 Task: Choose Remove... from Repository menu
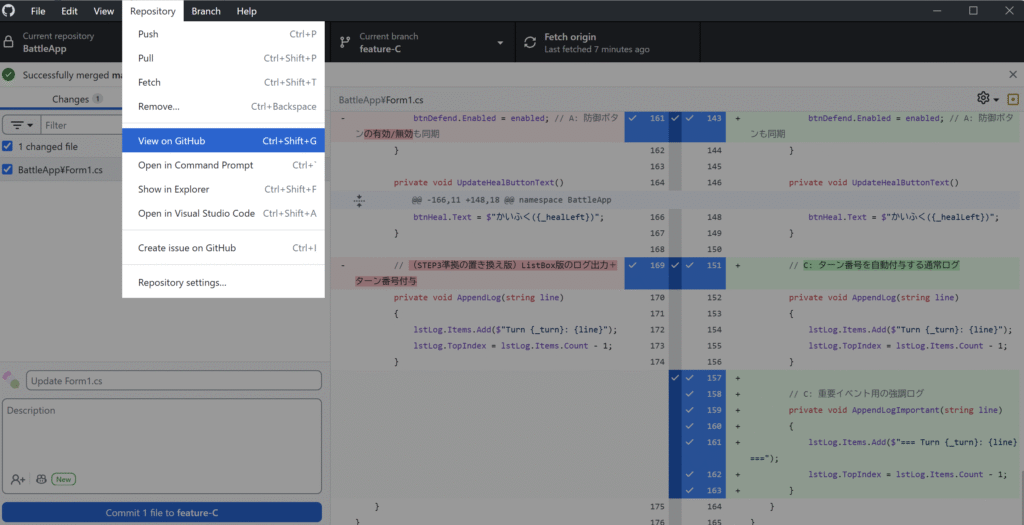click(223, 106)
